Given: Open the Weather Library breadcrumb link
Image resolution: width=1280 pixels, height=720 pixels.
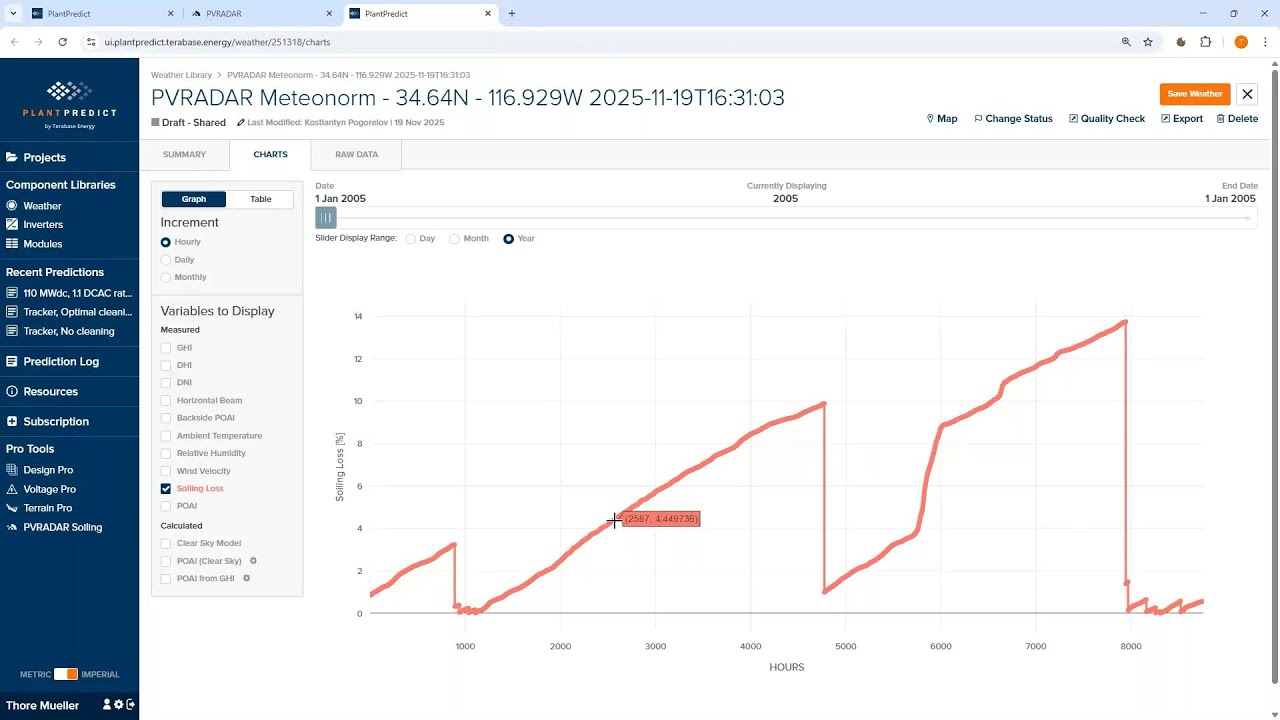Looking at the screenshot, I should [181, 75].
